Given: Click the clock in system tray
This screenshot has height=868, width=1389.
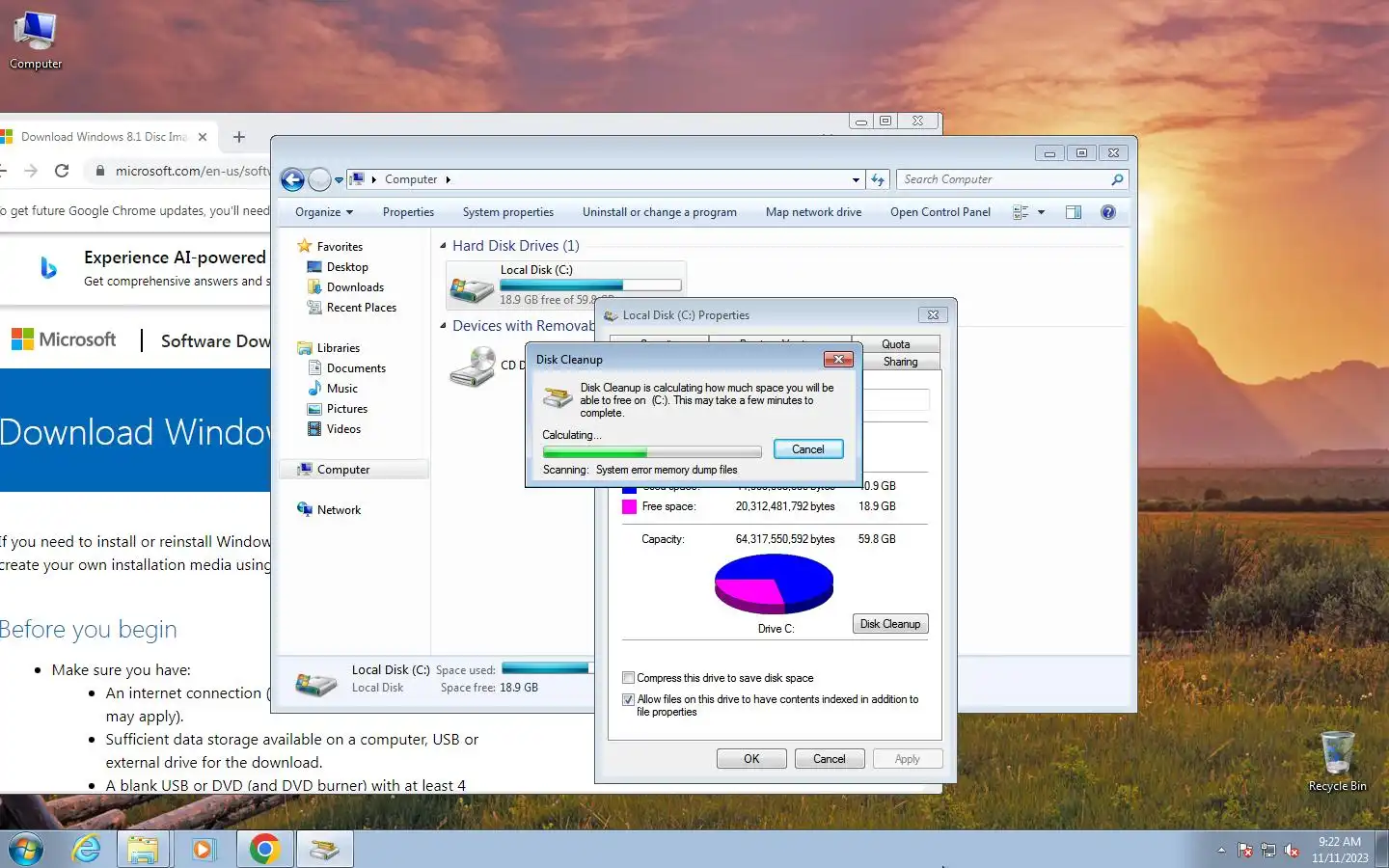Looking at the screenshot, I should click(x=1340, y=850).
